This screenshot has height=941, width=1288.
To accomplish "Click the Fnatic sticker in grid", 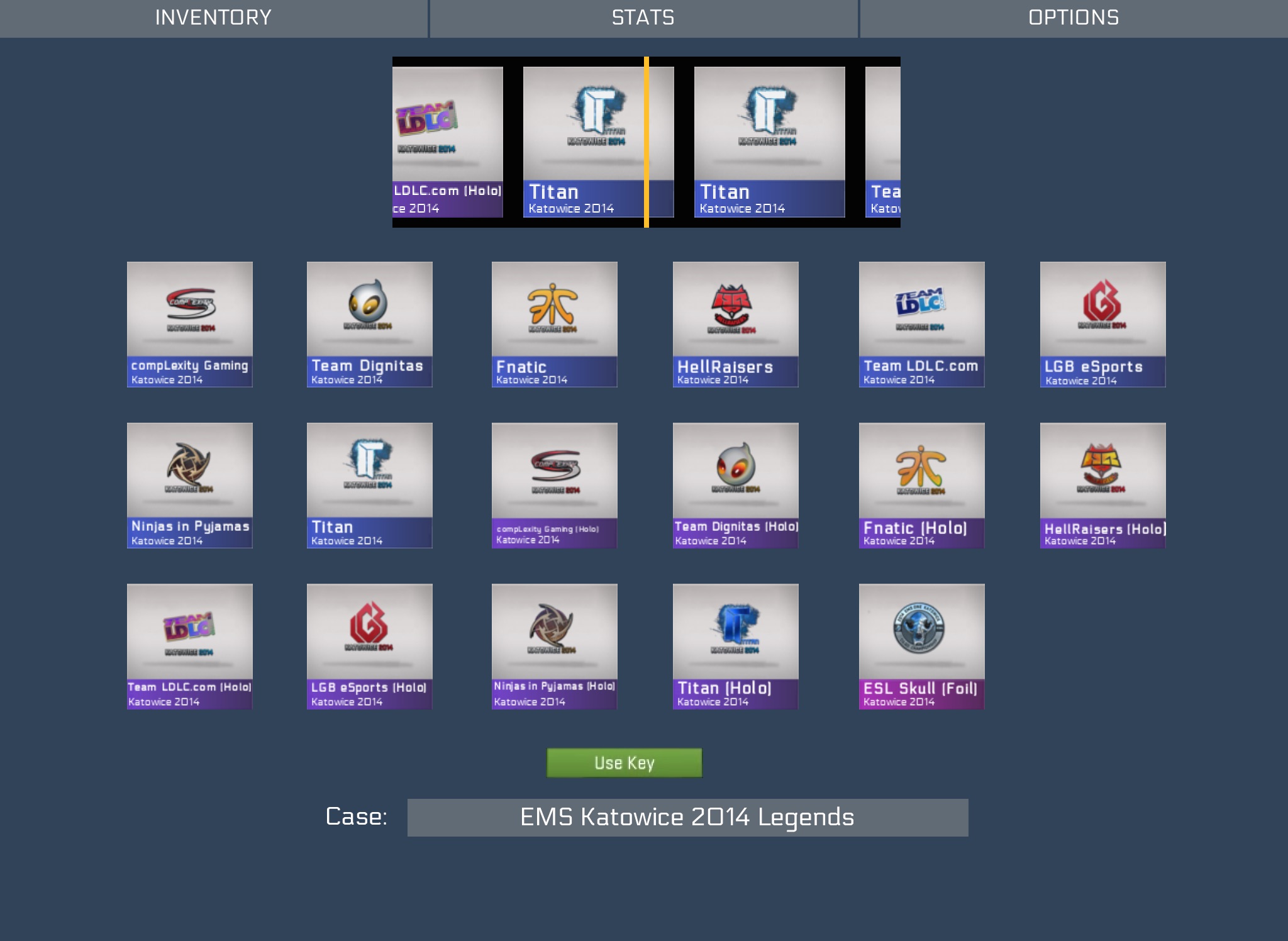I will click(554, 324).
